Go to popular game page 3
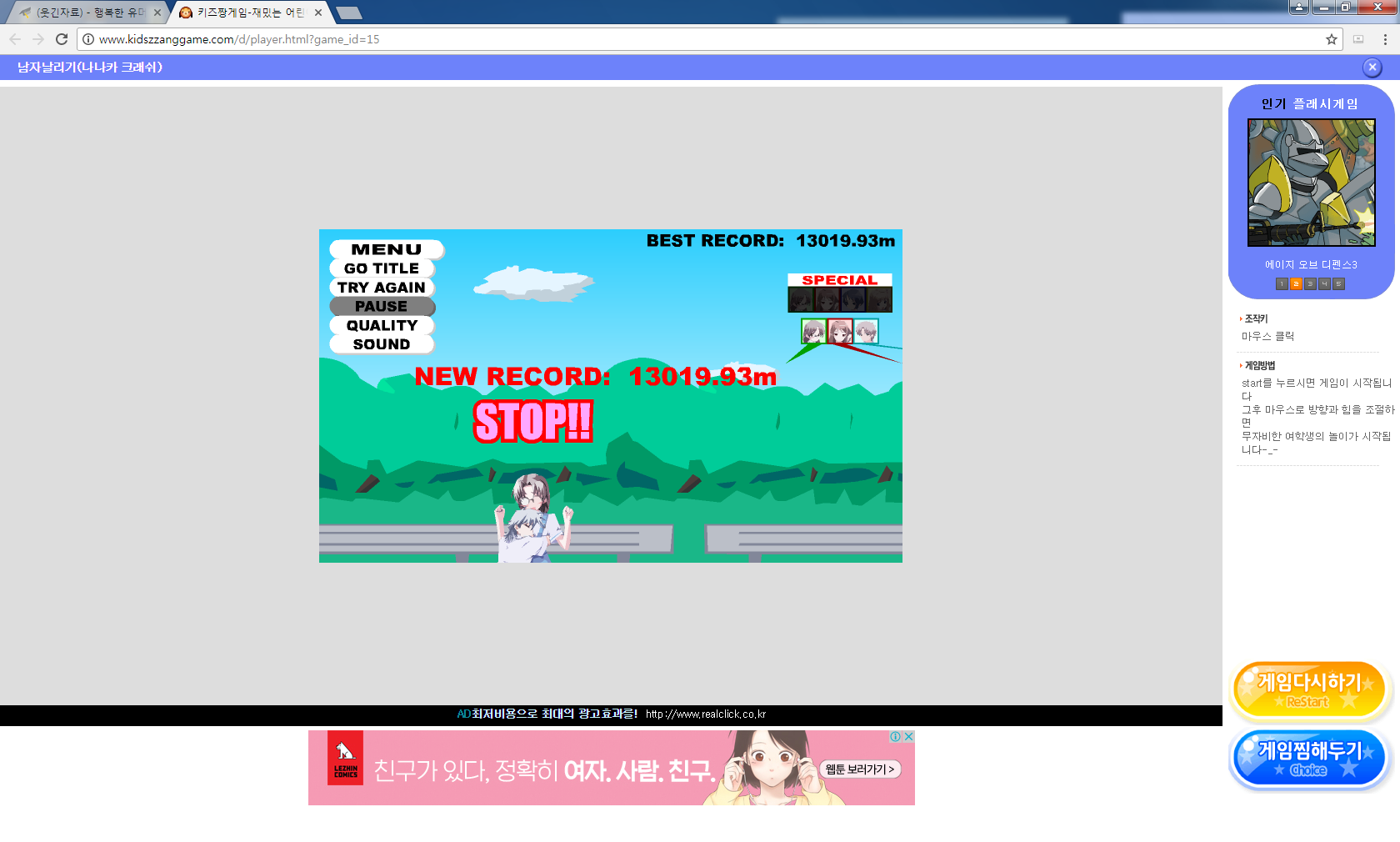The image size is (1400, 842). point(1310,284)
